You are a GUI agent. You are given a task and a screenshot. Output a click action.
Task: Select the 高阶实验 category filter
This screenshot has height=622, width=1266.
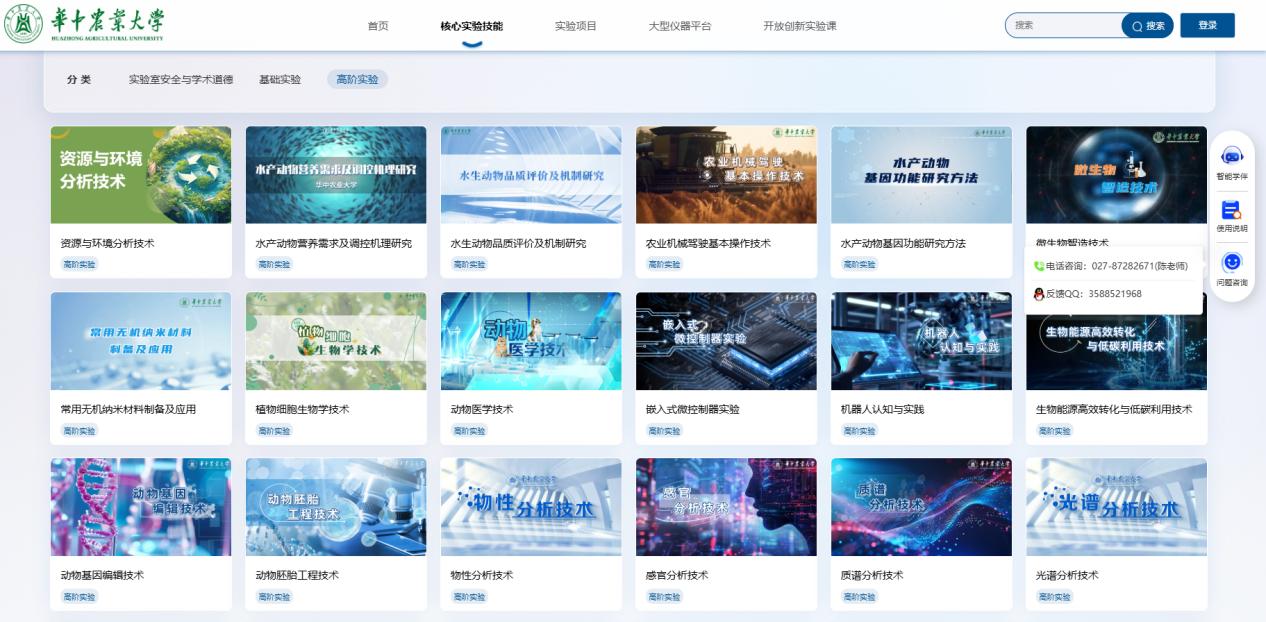point(357,79)
